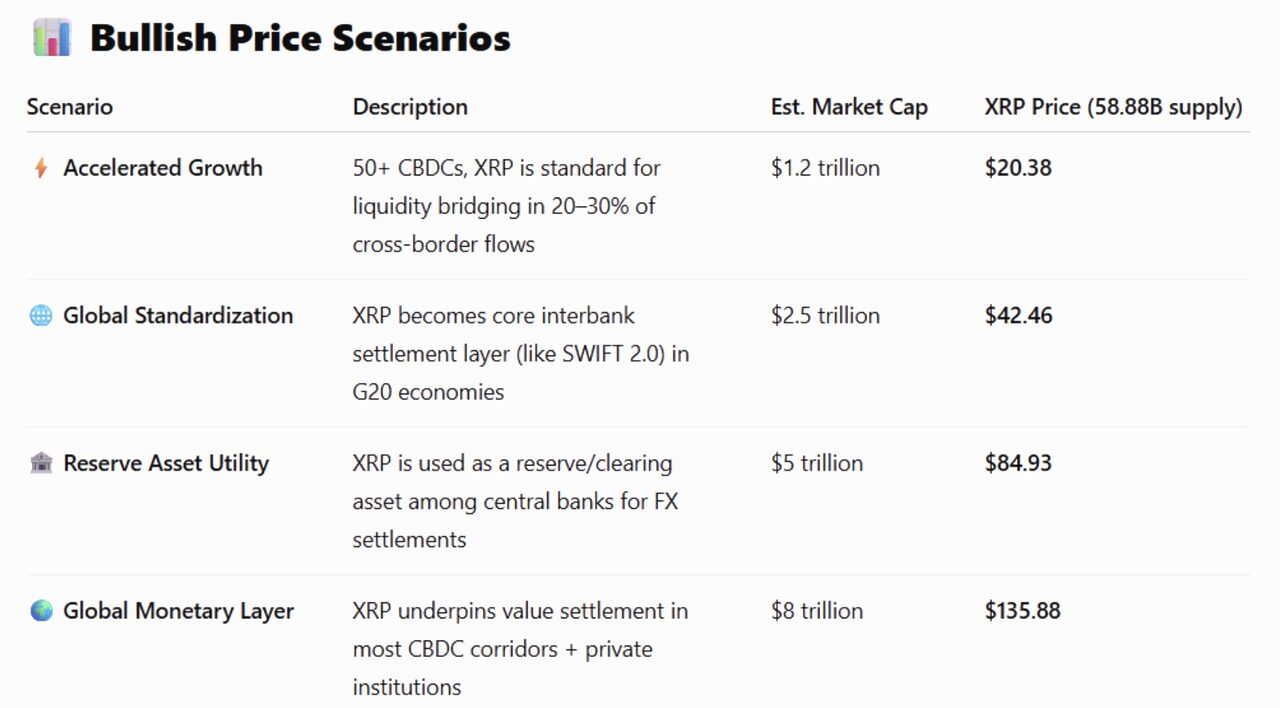
Task: Click the $1.2 trillion market cap cell
Action: coord(825,168)
